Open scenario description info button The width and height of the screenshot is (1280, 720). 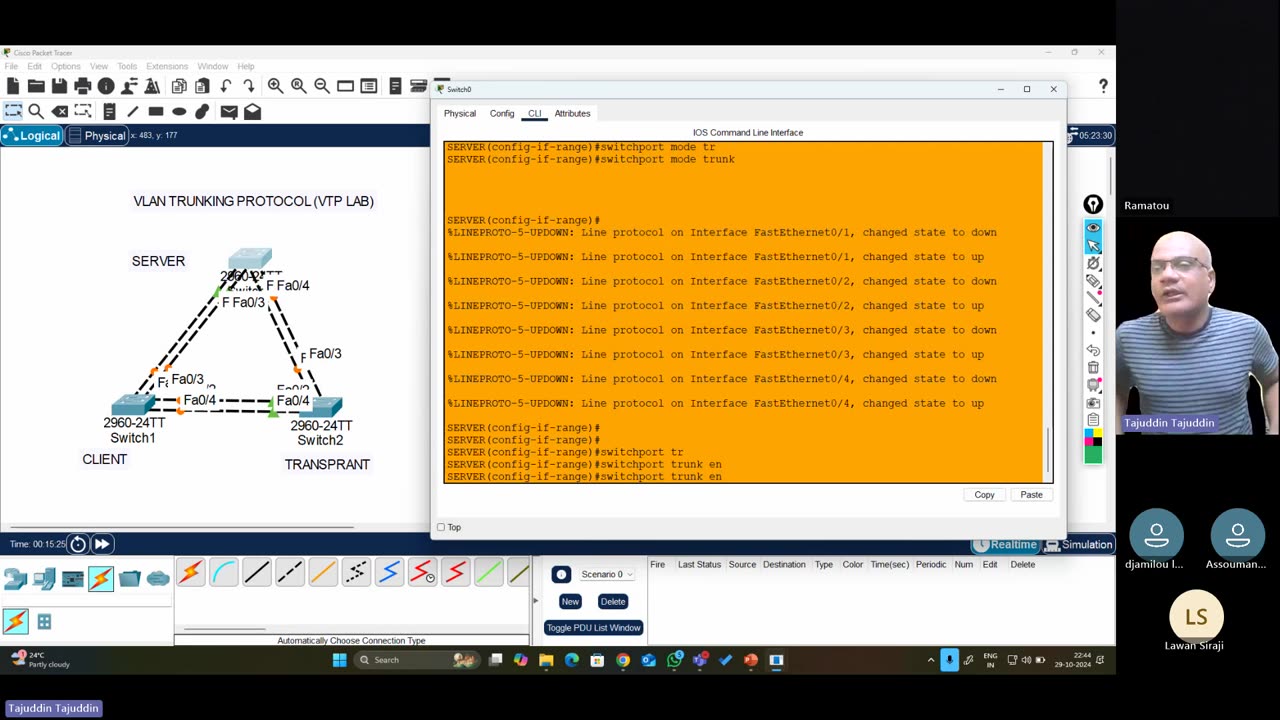tap(561, 574)
